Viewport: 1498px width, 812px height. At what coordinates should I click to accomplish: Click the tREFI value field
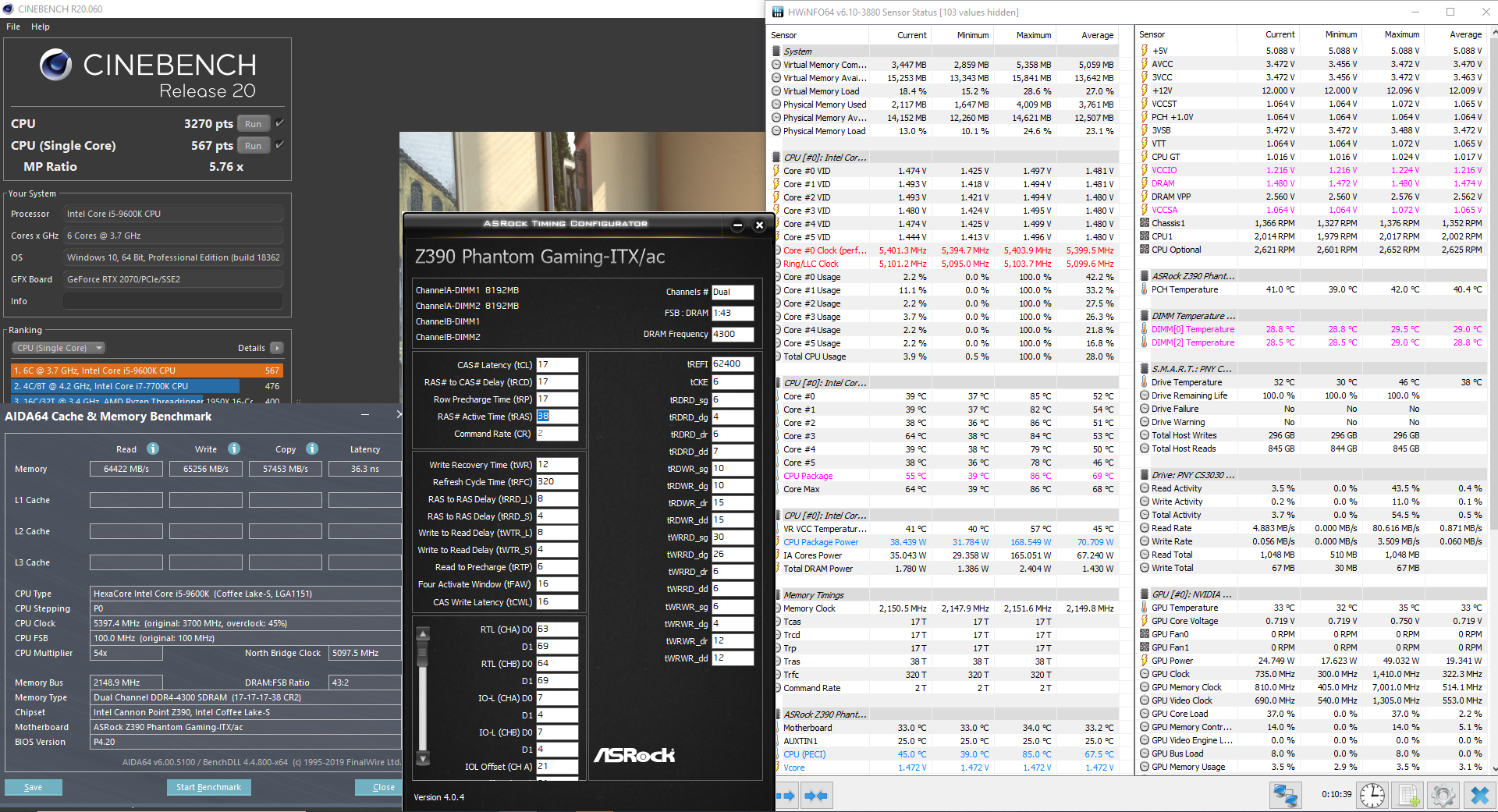[733, 364]
